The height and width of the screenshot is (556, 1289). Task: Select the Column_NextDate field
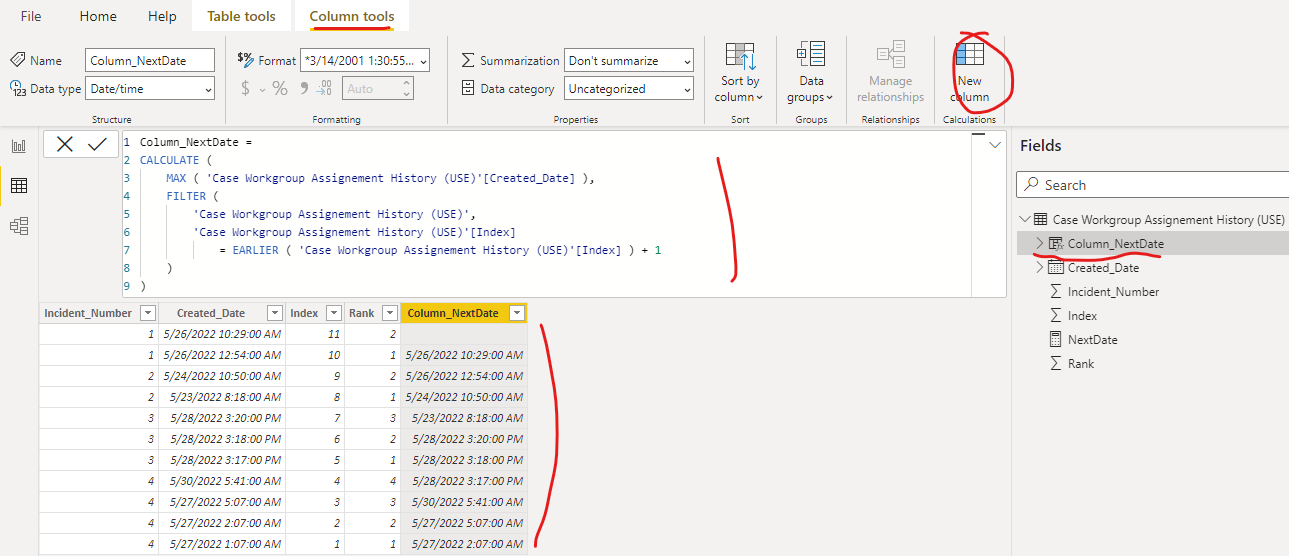click(x=1115, y=243)
